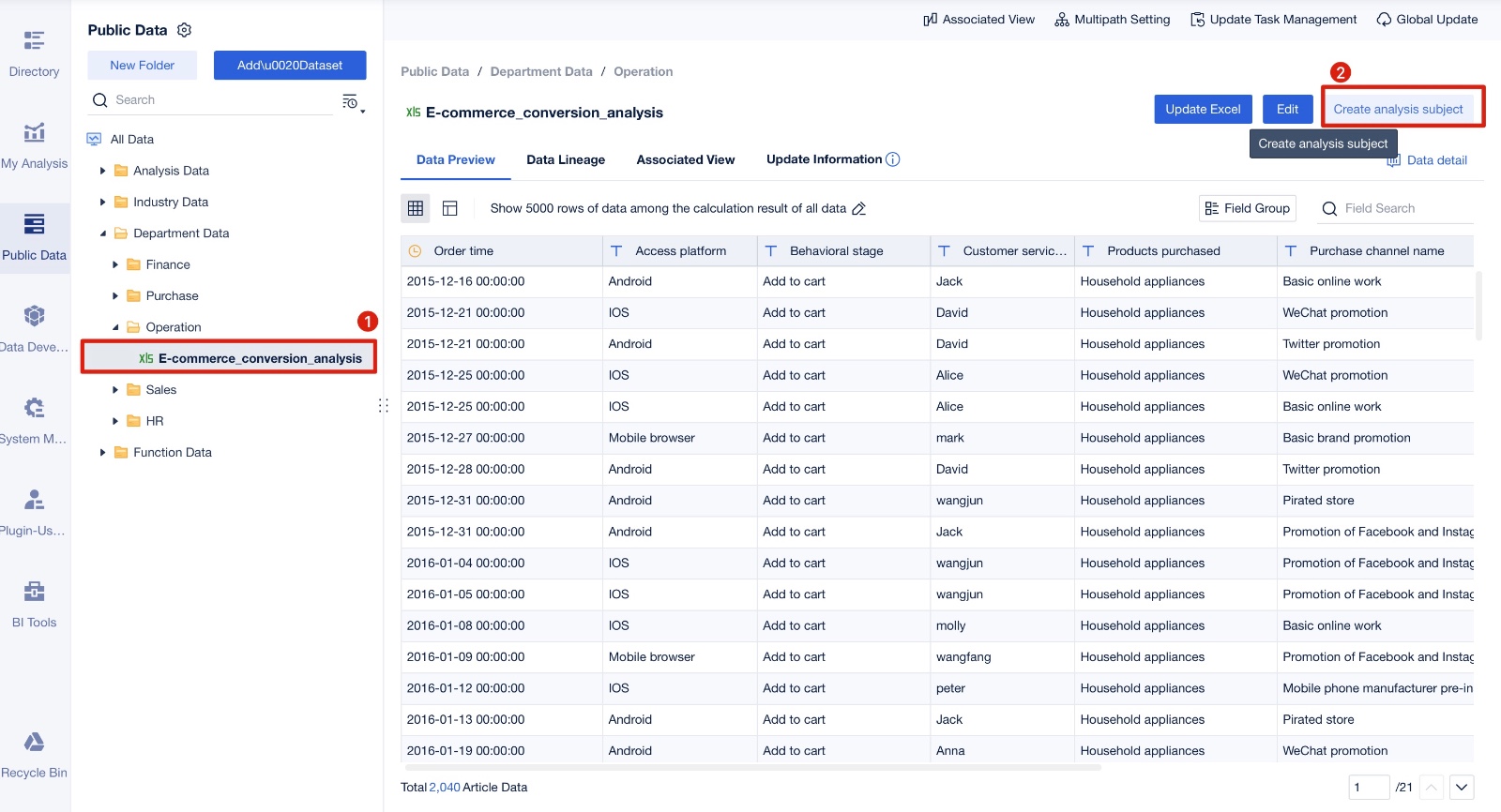The height and width of the screenshot is (812, 1501).
Task: Click New Folder button
Action: pyautogui.click(x=142, y=66)
